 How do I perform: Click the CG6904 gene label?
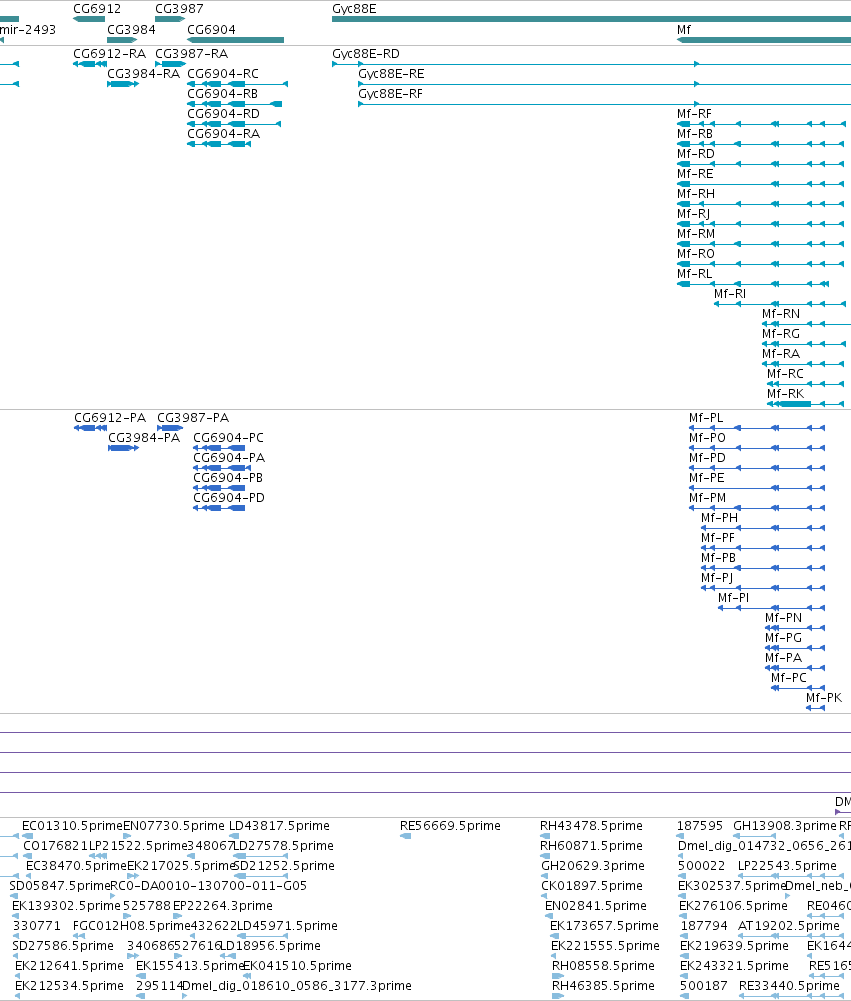click(x=211, y=30)
